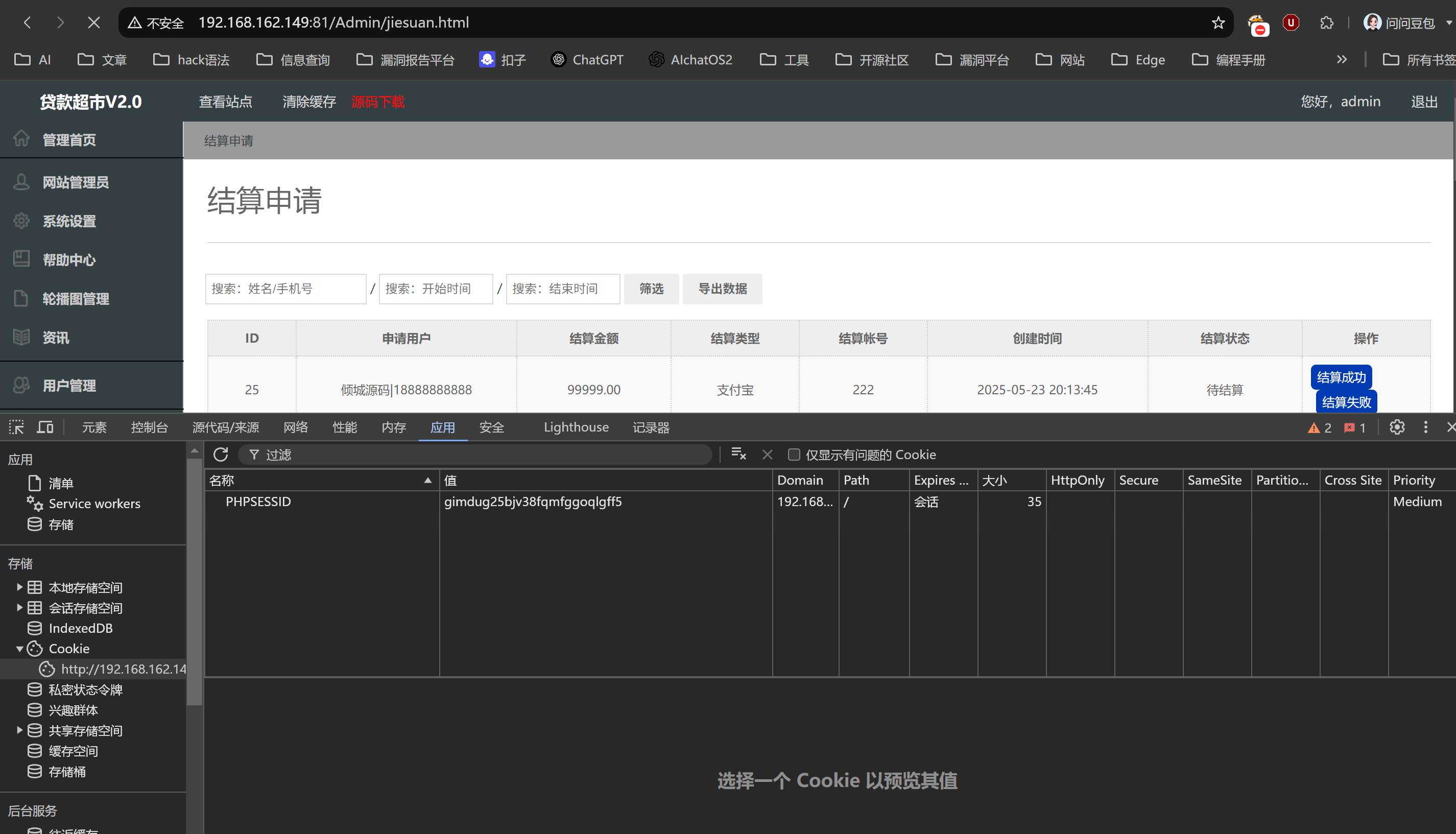Viewport: 1456px width, 834px height.
Task: Click the refresh cookies icon in DevTools
Action: click(x=221, y=455)
